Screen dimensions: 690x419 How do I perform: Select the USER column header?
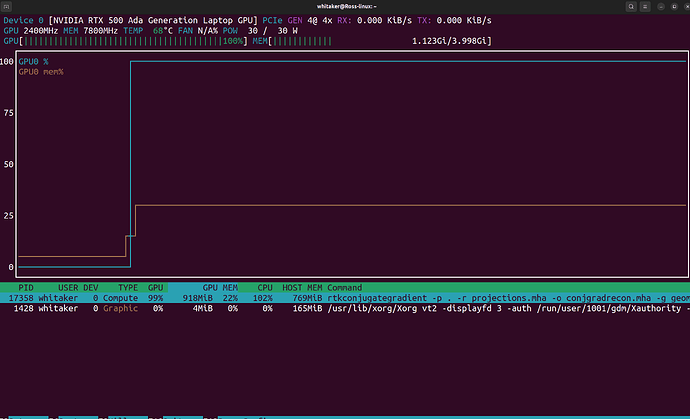tap(68, 288)
